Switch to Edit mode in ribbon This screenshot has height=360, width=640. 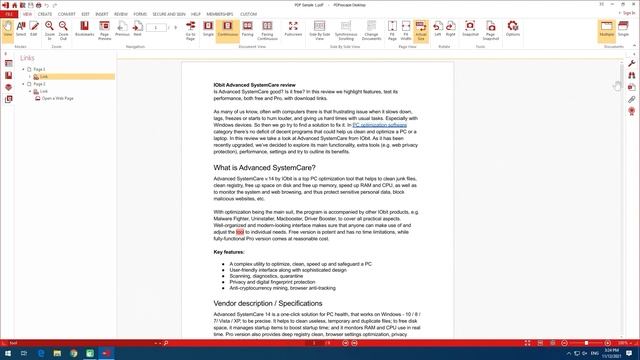(x=34, y=29)
